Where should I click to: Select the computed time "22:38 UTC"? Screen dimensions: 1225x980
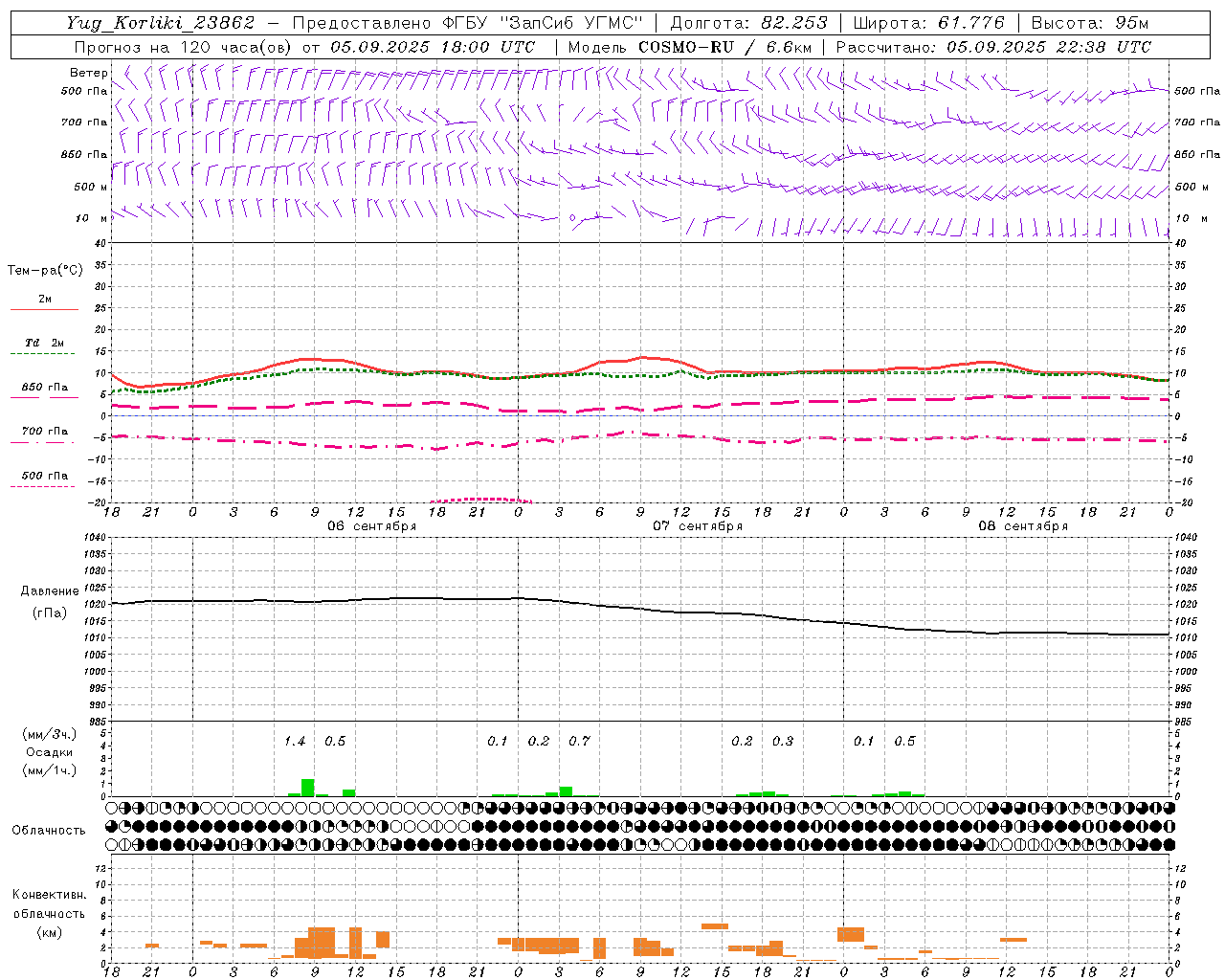point(1104,47)
